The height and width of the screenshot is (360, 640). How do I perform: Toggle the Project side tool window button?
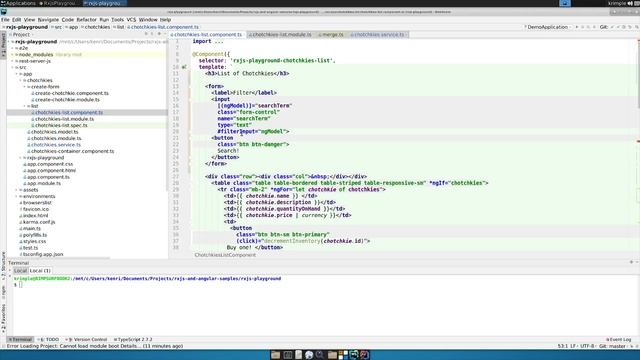(3, 45)
